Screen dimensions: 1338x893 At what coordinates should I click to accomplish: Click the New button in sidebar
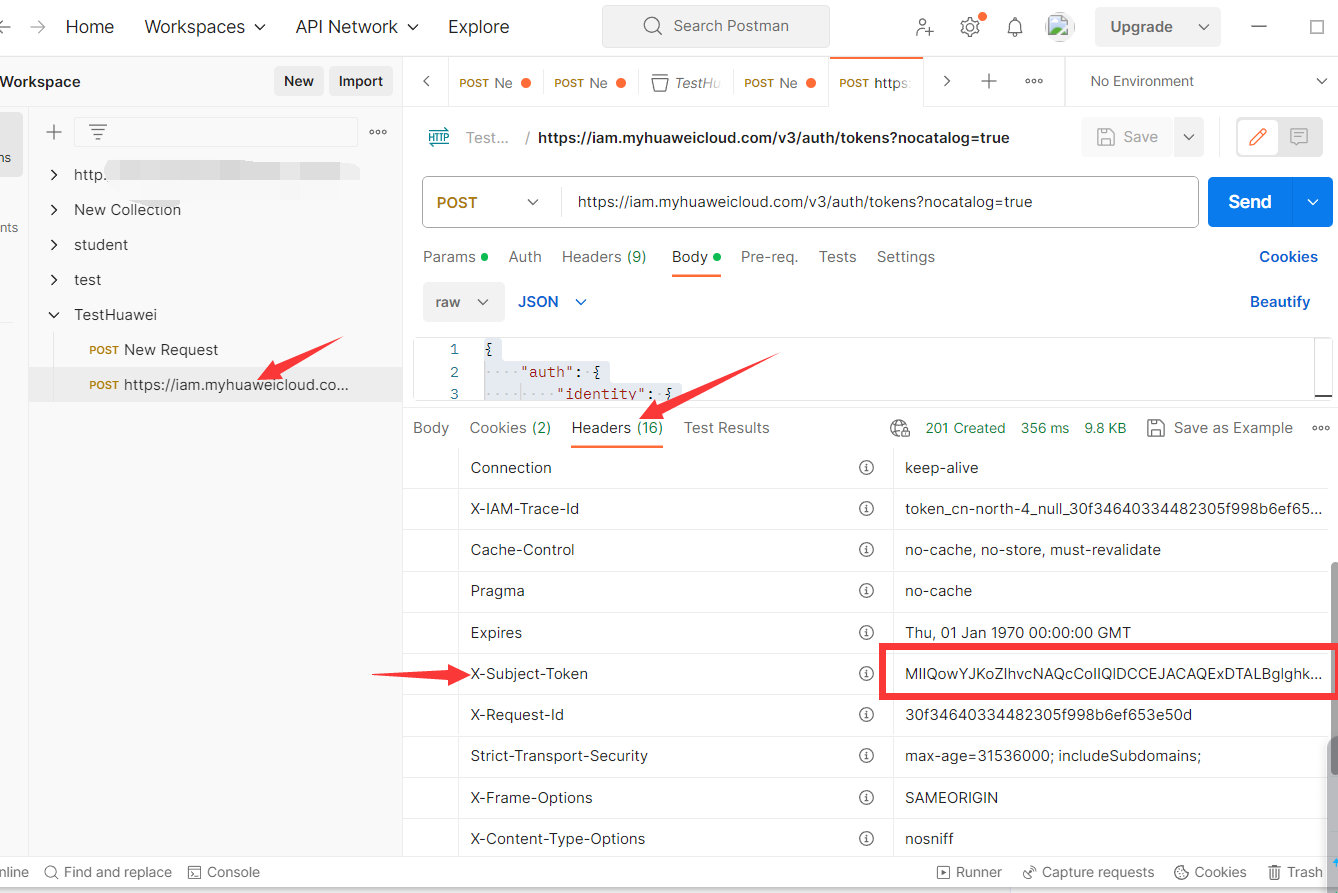point(298,82)
